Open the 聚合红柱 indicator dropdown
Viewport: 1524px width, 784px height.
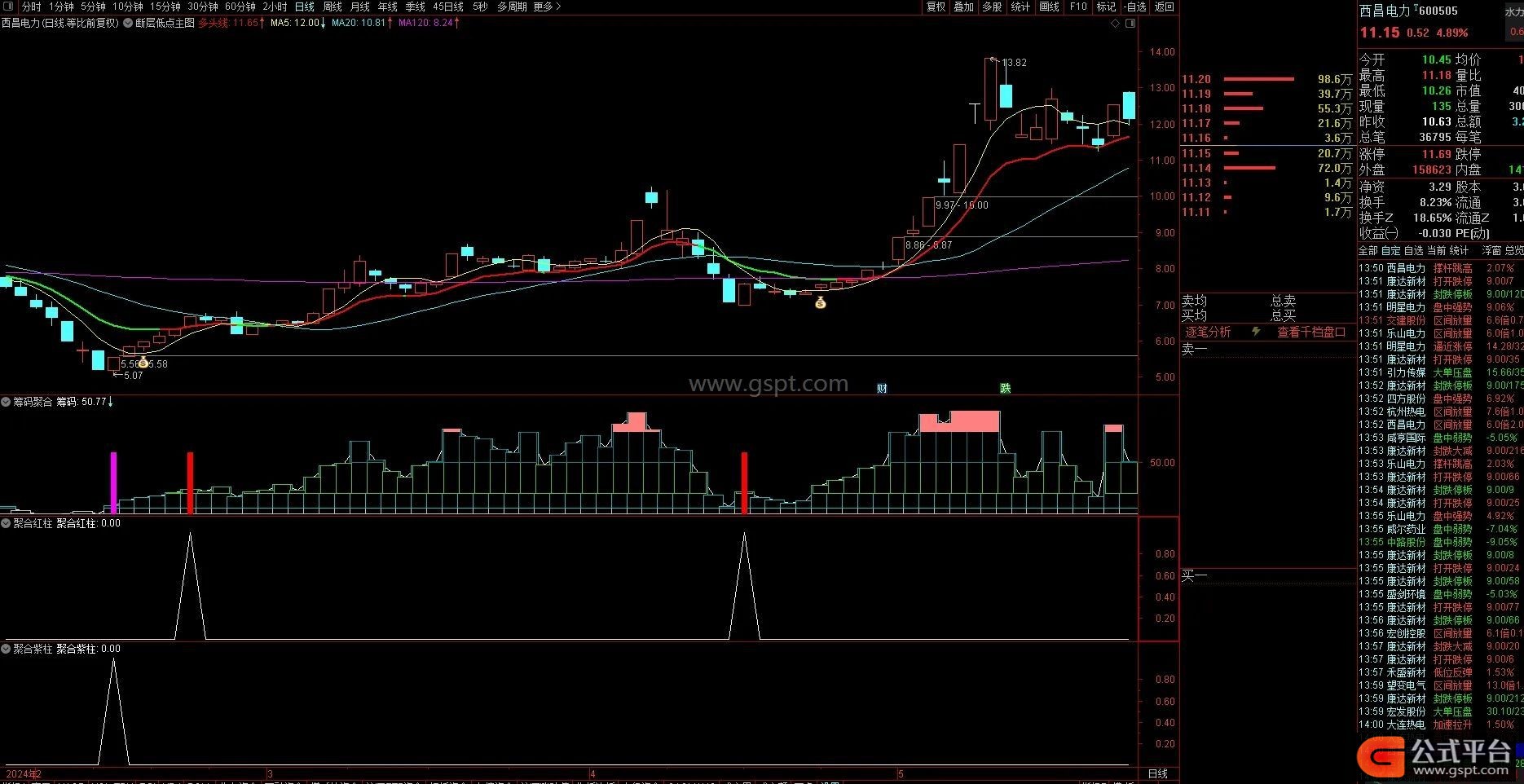[x=6, y=523]
